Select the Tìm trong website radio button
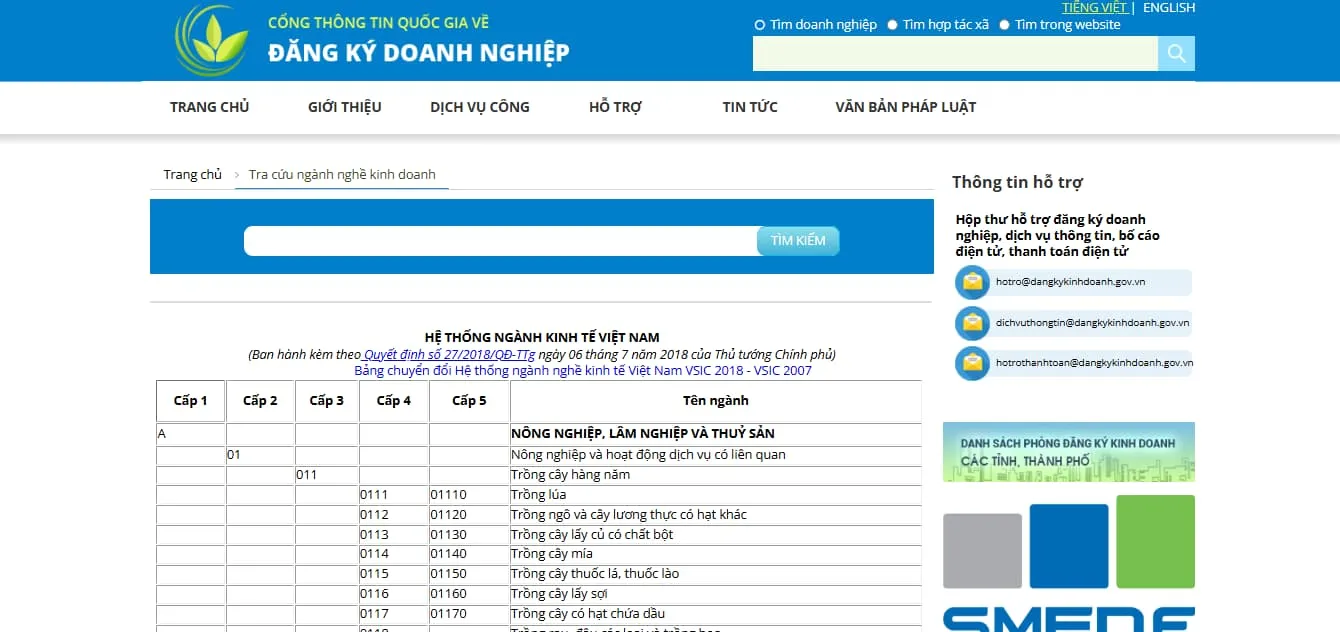Image resolution: width=1340 pixels, height=632 pixels. click(1004, 24)
